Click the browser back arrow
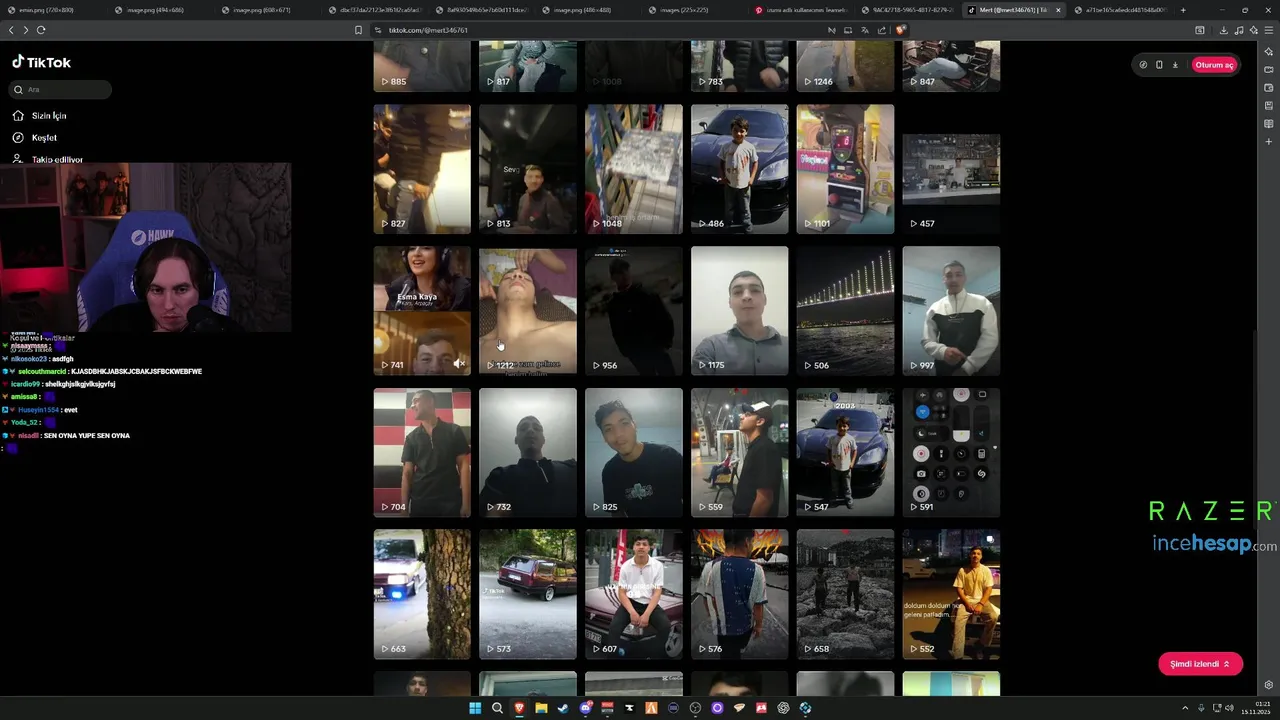 11,30
